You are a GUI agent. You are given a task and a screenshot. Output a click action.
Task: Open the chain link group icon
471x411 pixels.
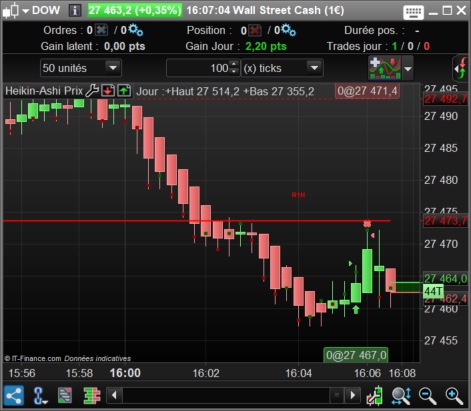point(40,396)
